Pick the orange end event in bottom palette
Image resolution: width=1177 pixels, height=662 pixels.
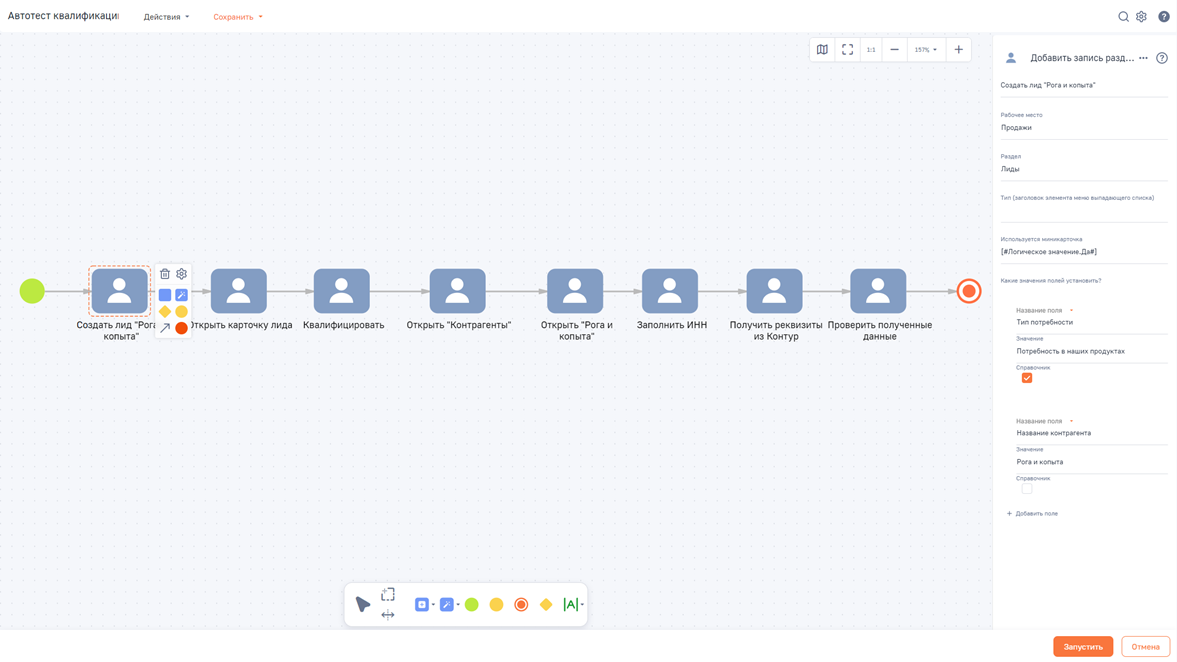pos(521,604)
